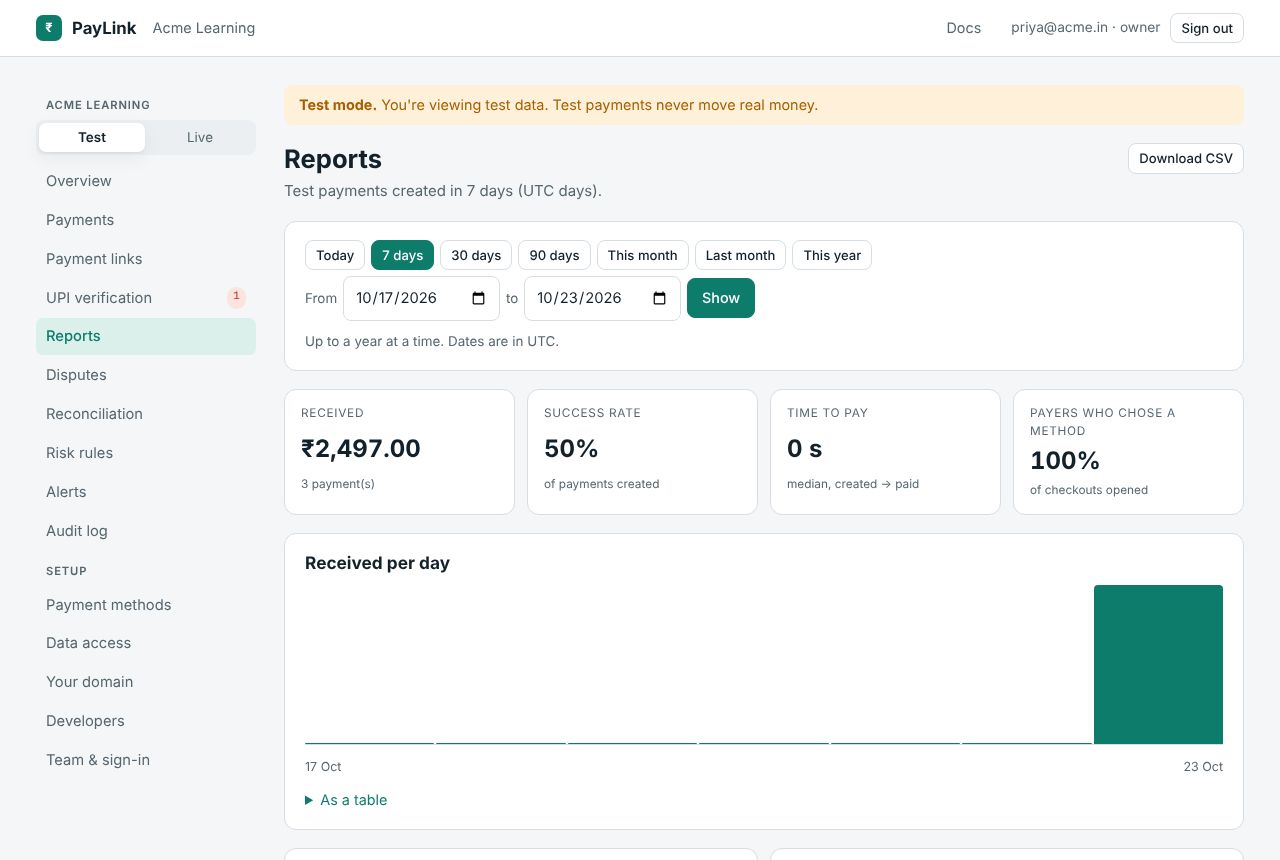Switch to Test mode
The height and width of the screenshot is (860, 1280).
tap(92, 137)
